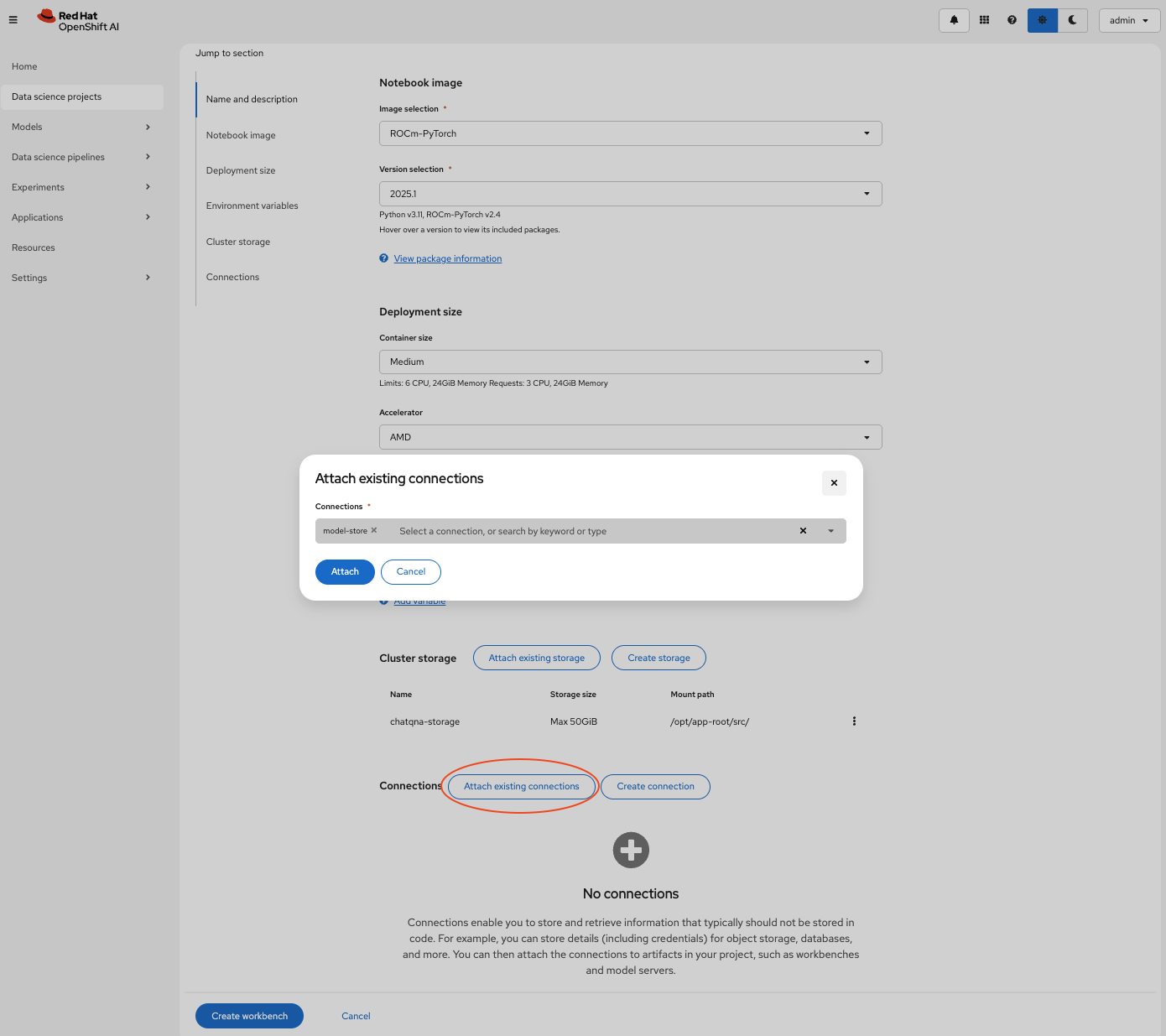
Task: Switch to light theme
Action: (1042, 20)
